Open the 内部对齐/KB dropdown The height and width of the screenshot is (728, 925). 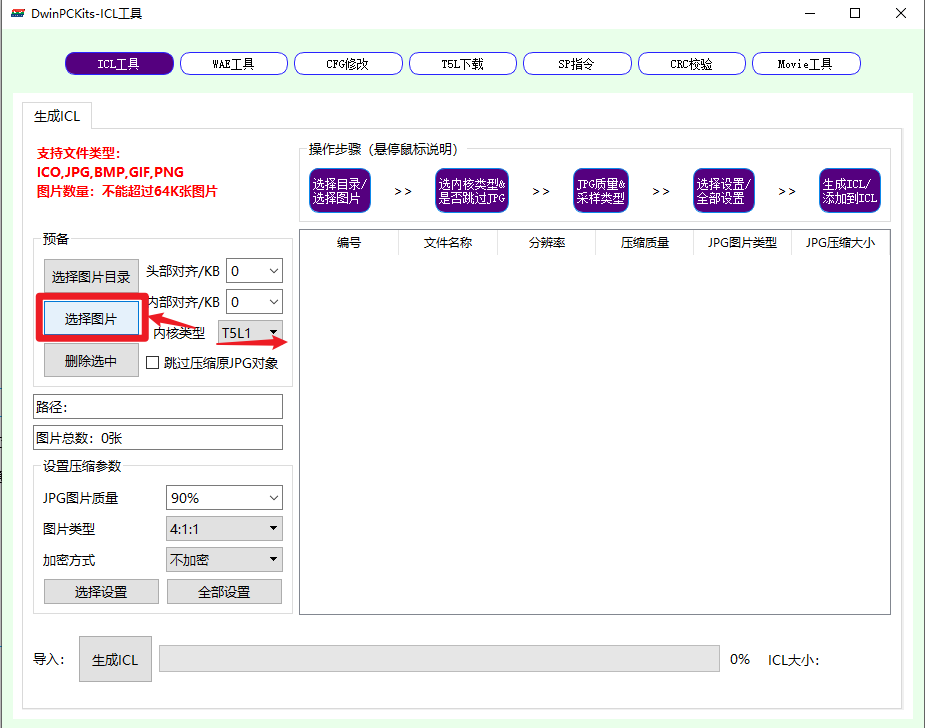pos(254,302)
